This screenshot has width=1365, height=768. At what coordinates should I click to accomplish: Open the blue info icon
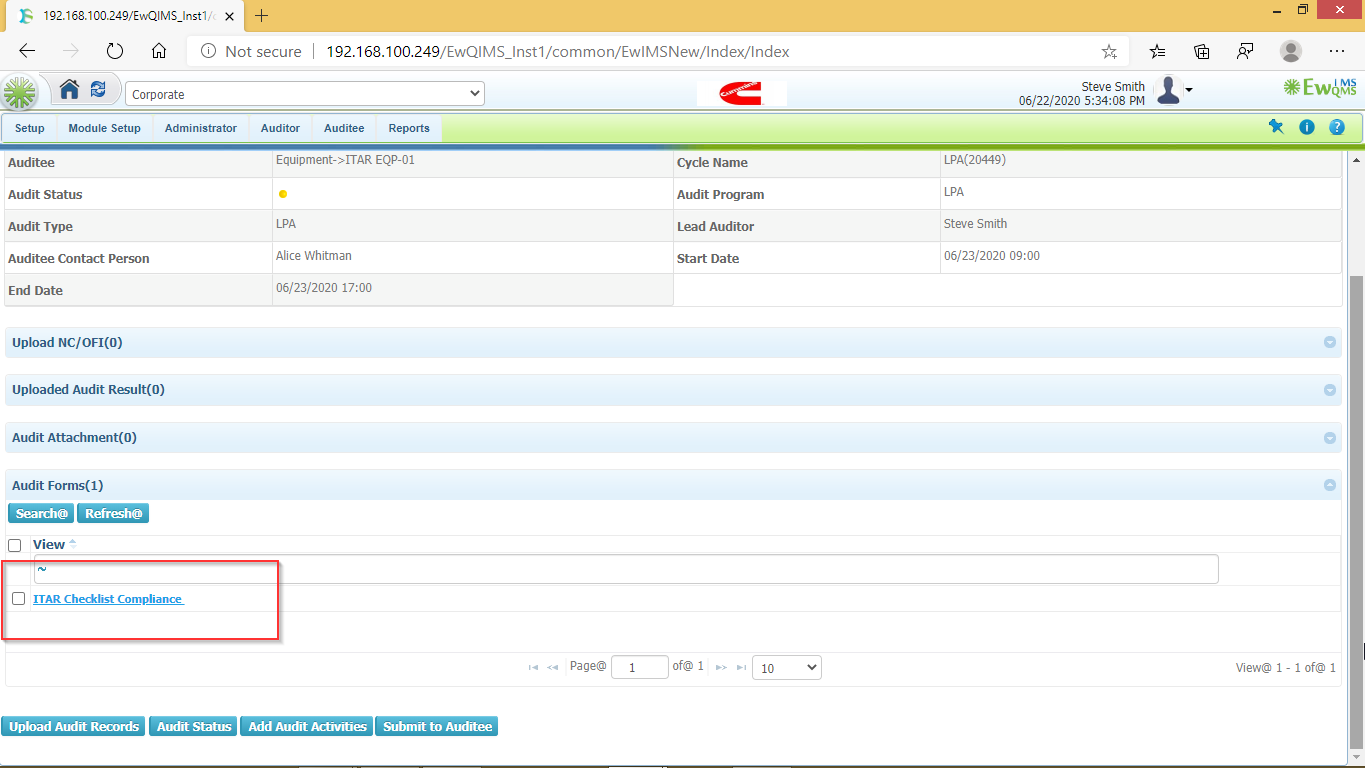coord(1306,127)
